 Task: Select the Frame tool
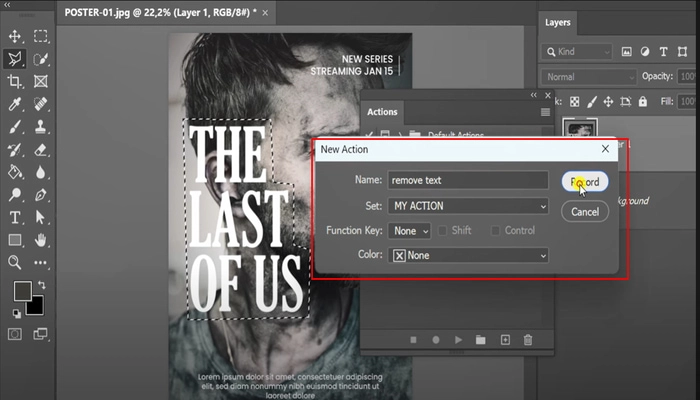pyautogui.click(x=41, y=81)
